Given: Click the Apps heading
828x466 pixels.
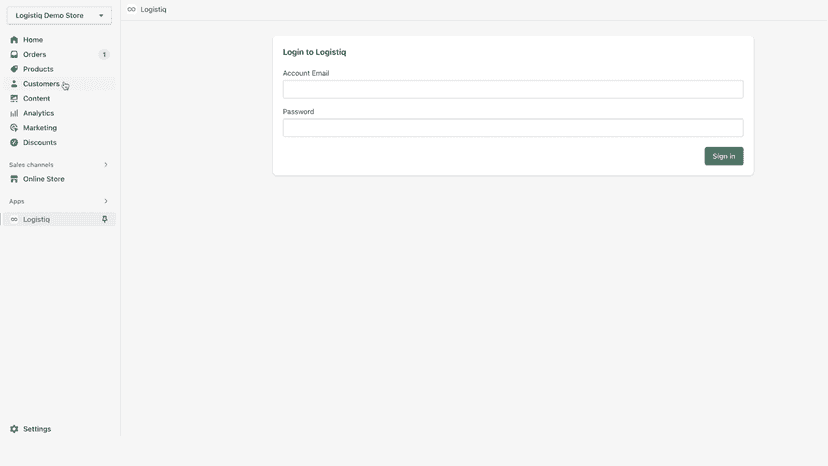Looking at the screenshot, I should (x=16, y=201).
